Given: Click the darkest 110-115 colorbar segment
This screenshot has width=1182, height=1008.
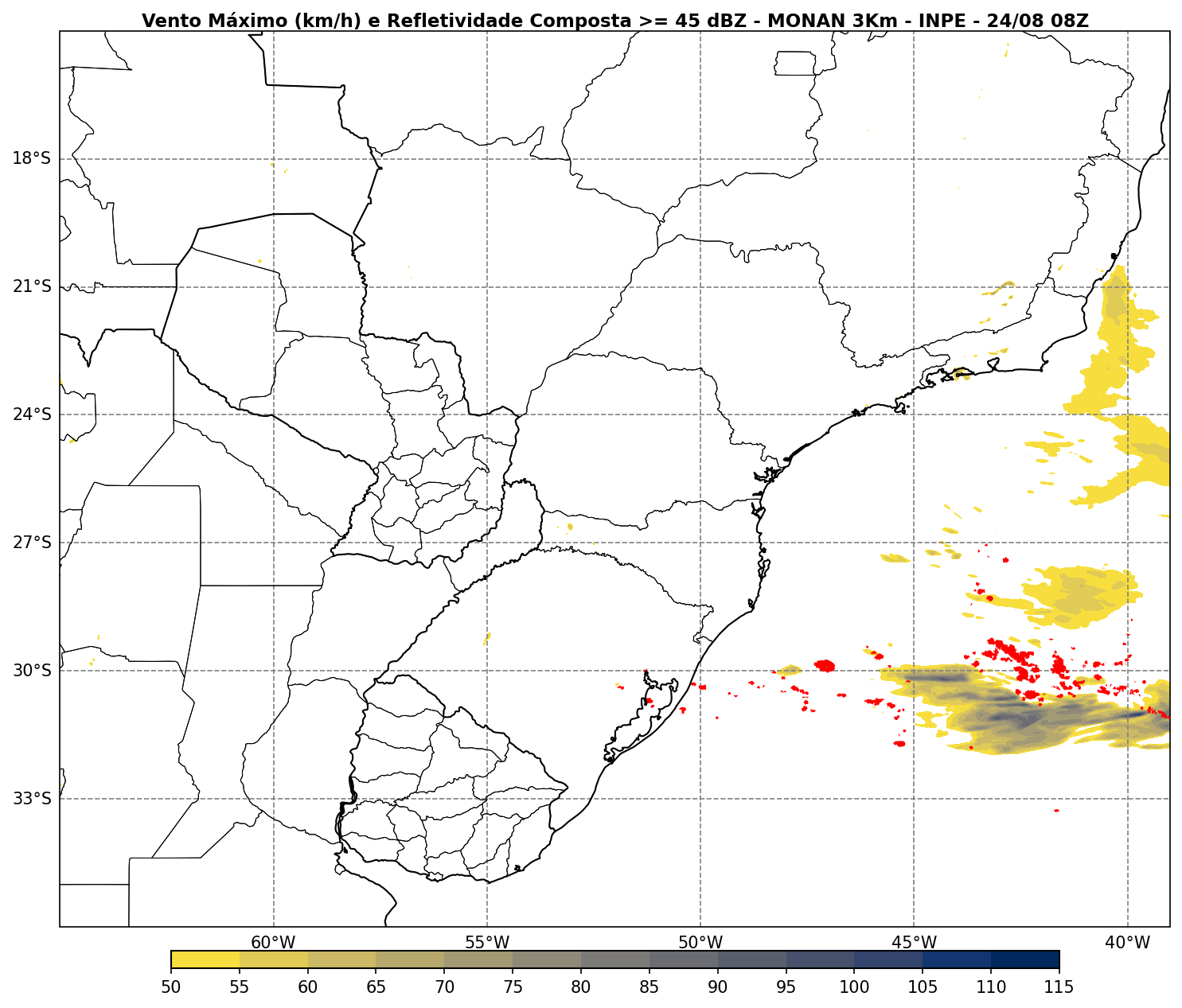Looking at the screenshot, I should (1025, 959).
